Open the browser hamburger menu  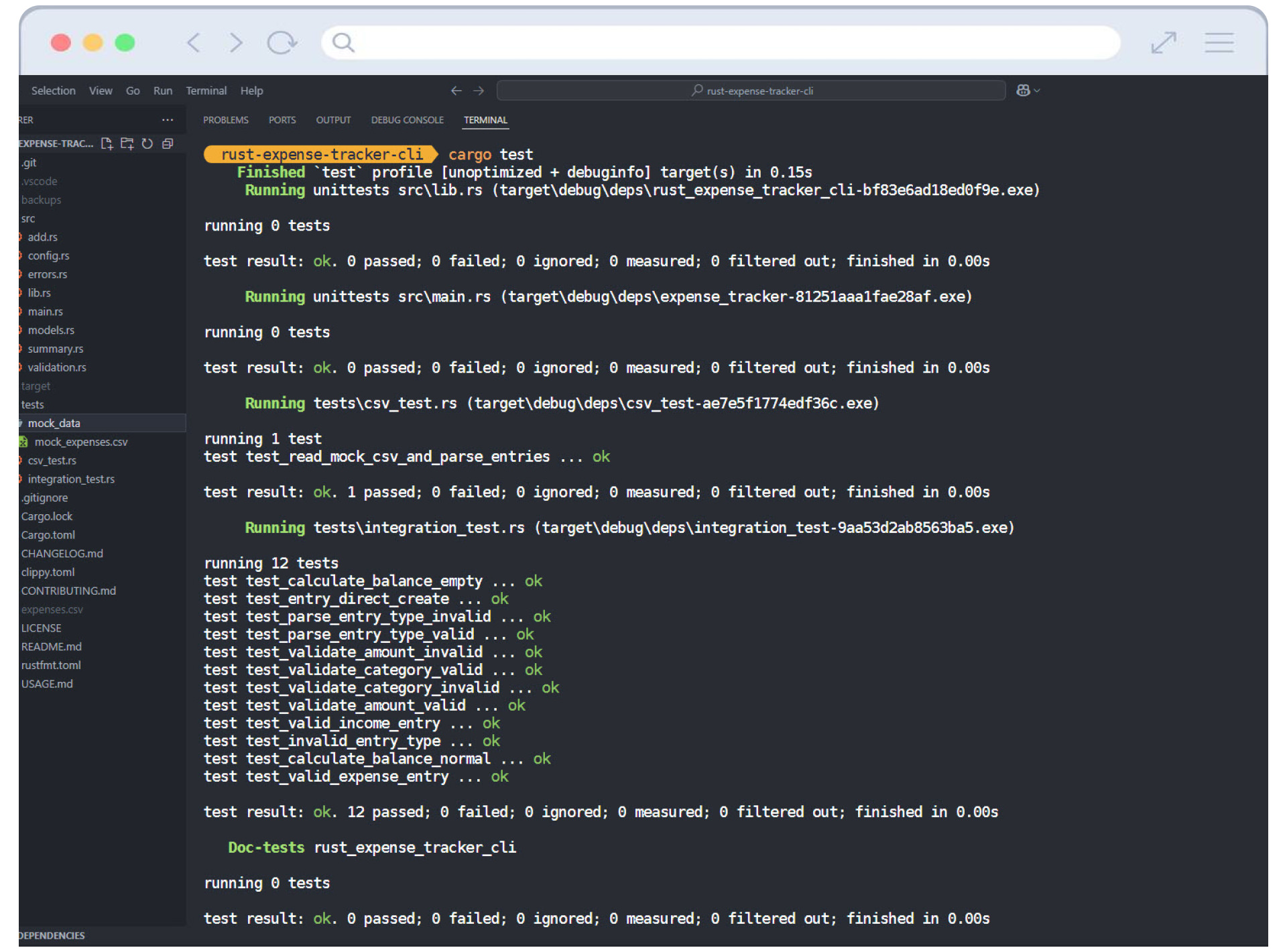[1219, 43]
